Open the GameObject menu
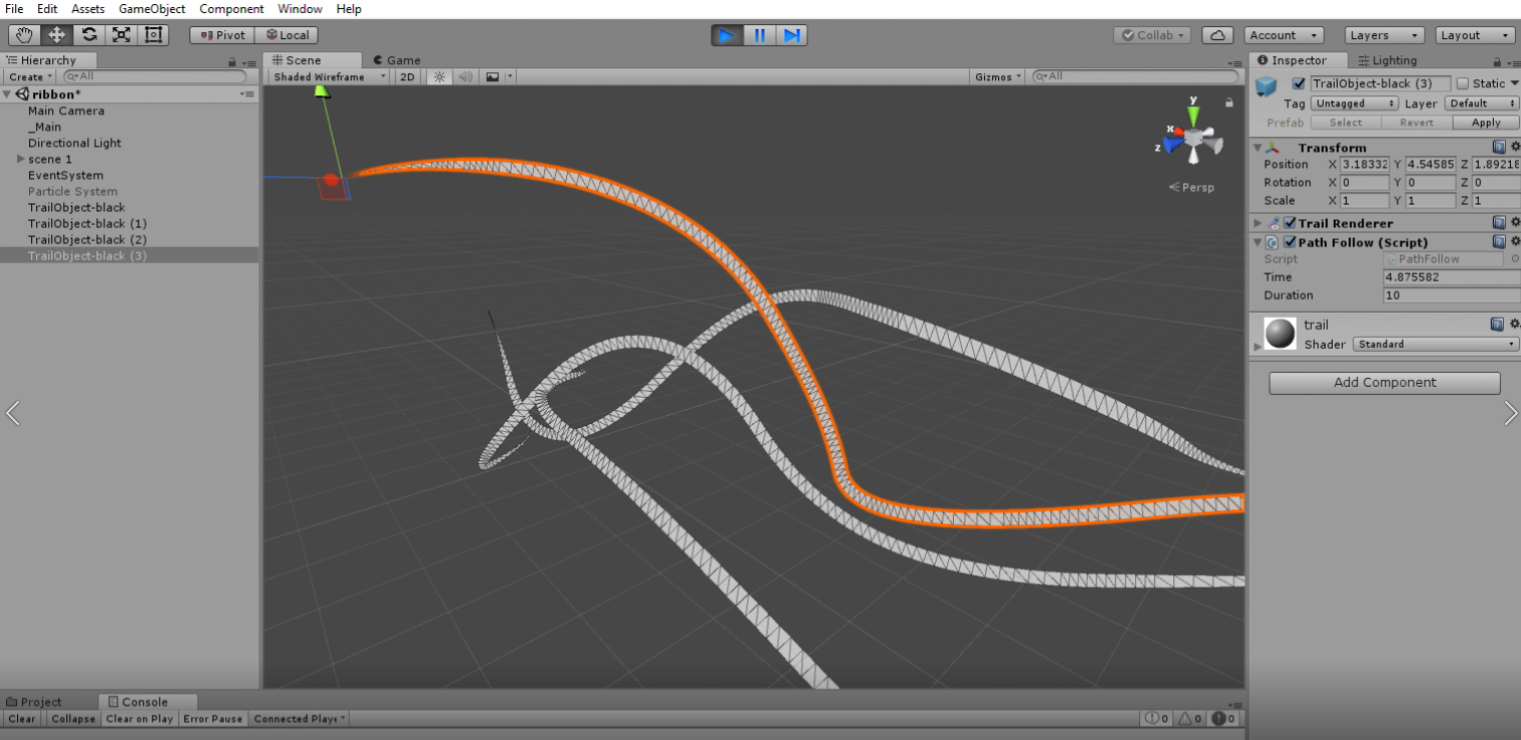Screen dimensions: 1521x740 pos(152,9)
